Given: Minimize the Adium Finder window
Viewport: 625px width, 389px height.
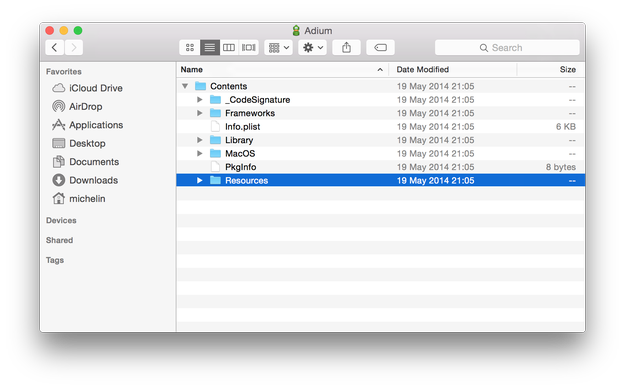Looking at the screenshot, I should coord(64,30).
